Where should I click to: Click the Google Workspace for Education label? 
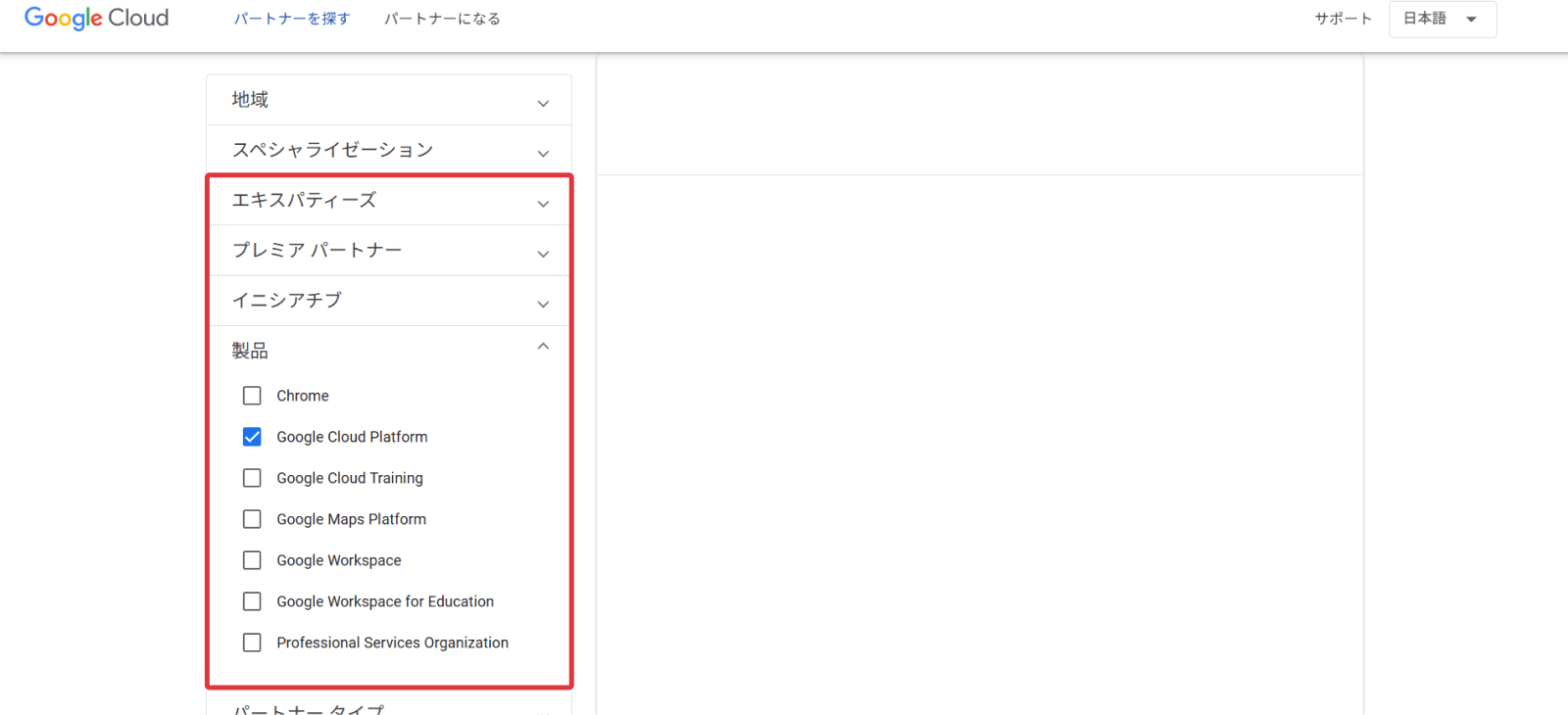(x=385, y=601)
